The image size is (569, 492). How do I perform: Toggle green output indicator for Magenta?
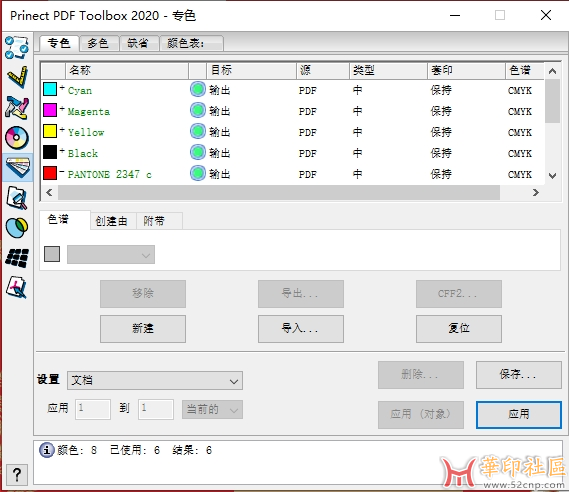click(198, 110)
